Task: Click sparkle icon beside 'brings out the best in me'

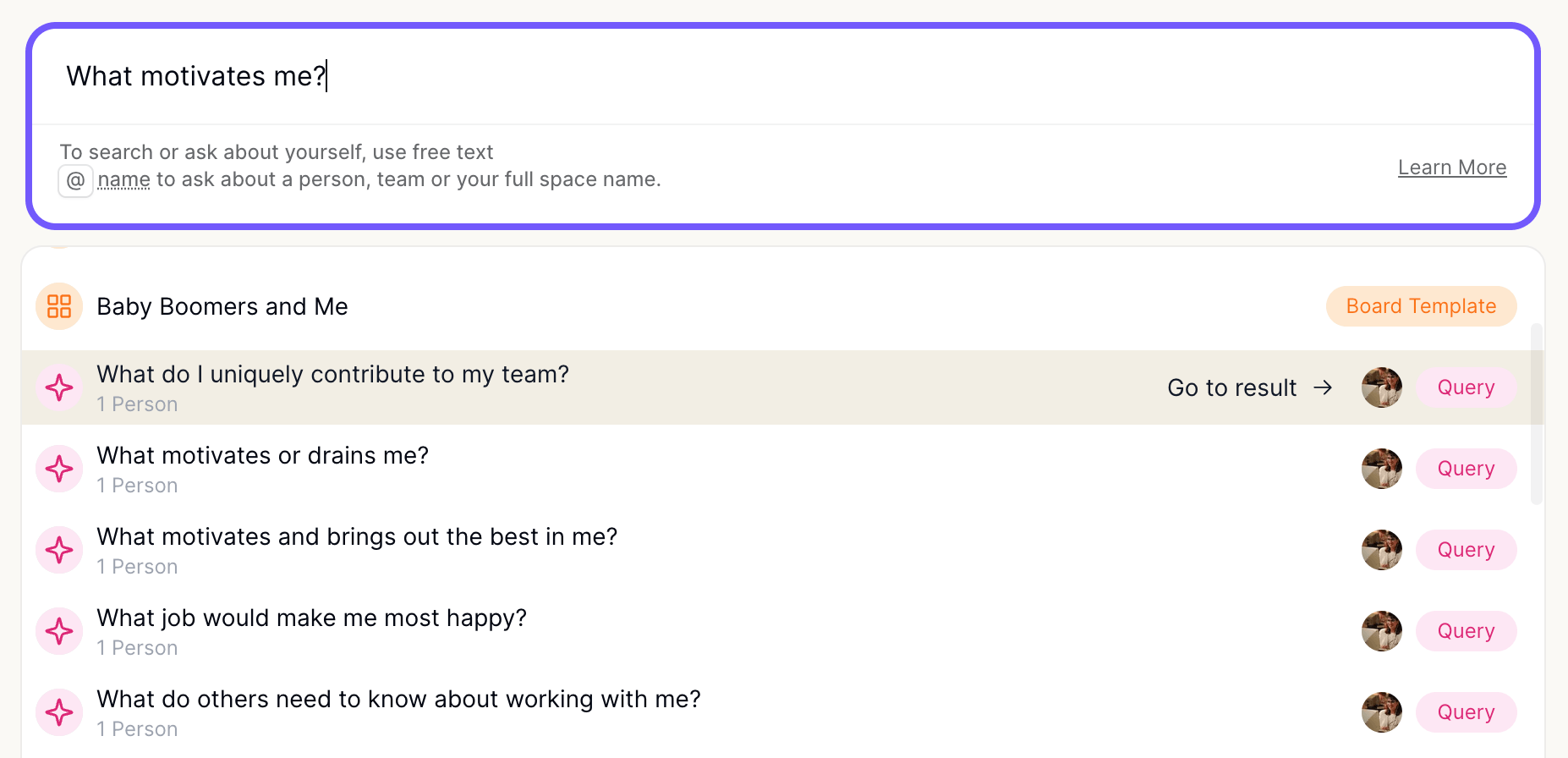Action: click(x=59, y=550)
